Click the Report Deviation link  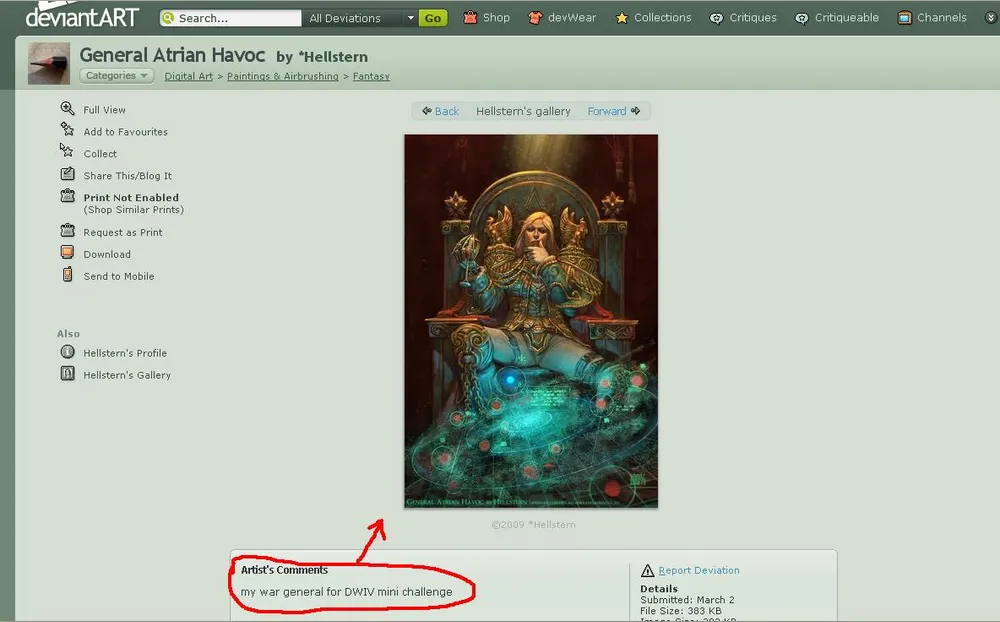coord(699,570)
